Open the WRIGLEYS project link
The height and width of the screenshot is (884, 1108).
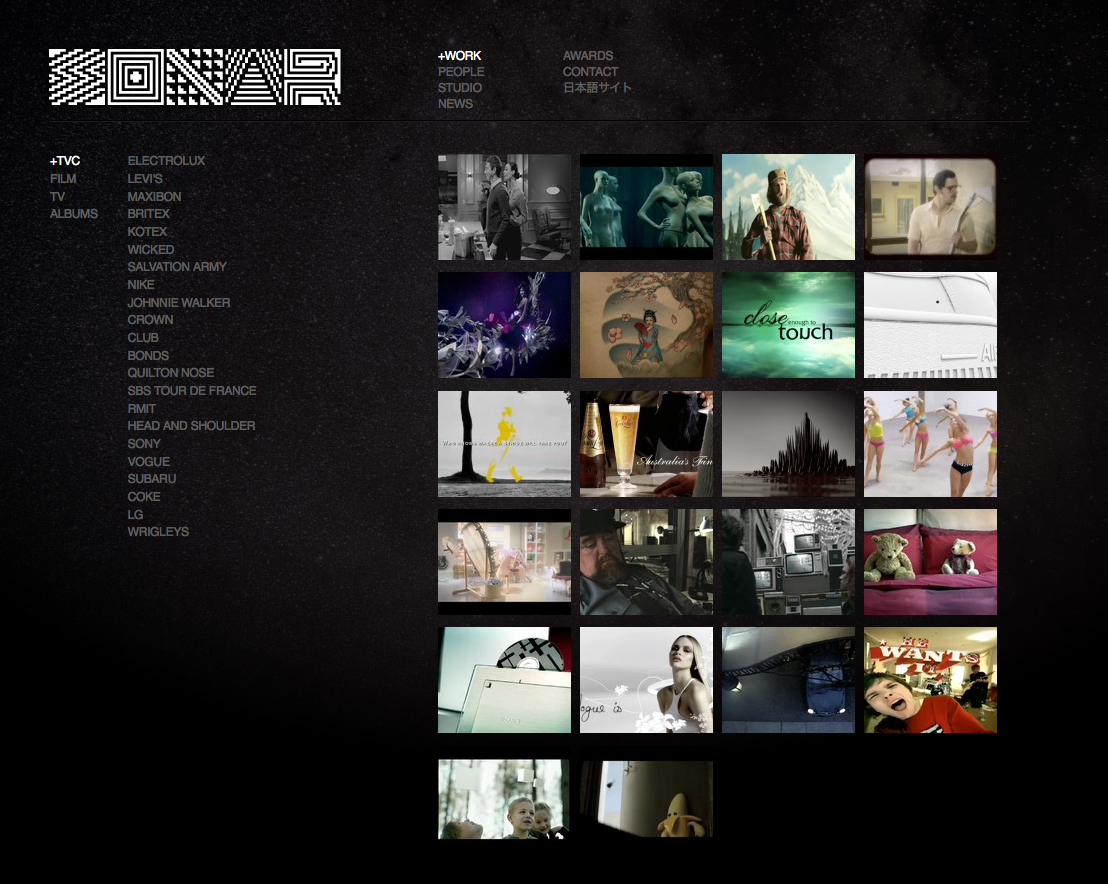(158, 531)
